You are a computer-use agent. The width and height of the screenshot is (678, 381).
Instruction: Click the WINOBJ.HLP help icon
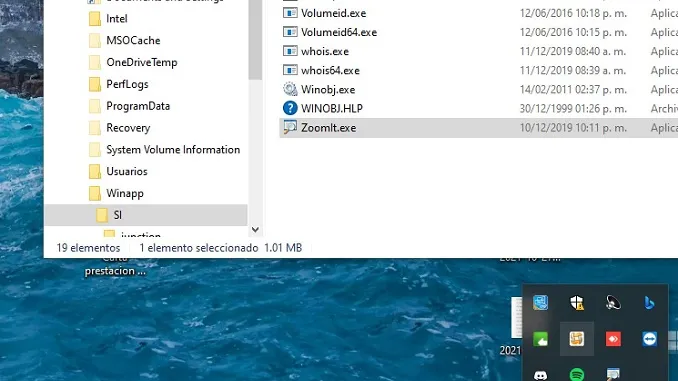coord(290,108)
